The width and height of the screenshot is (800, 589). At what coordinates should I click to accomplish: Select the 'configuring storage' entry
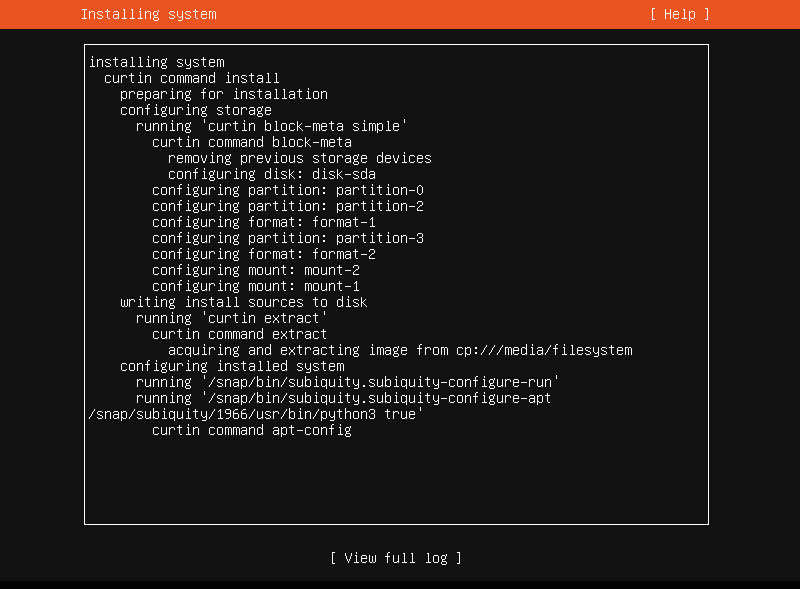[x=196, y=110]
